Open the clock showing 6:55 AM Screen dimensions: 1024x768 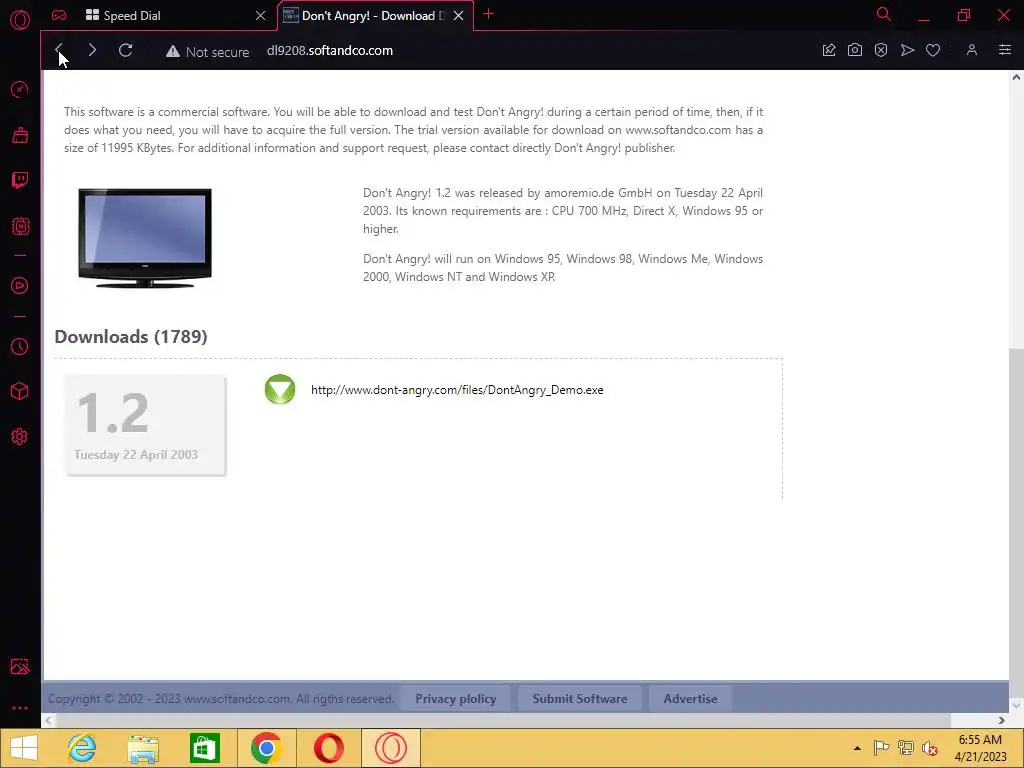coord(980,748)
